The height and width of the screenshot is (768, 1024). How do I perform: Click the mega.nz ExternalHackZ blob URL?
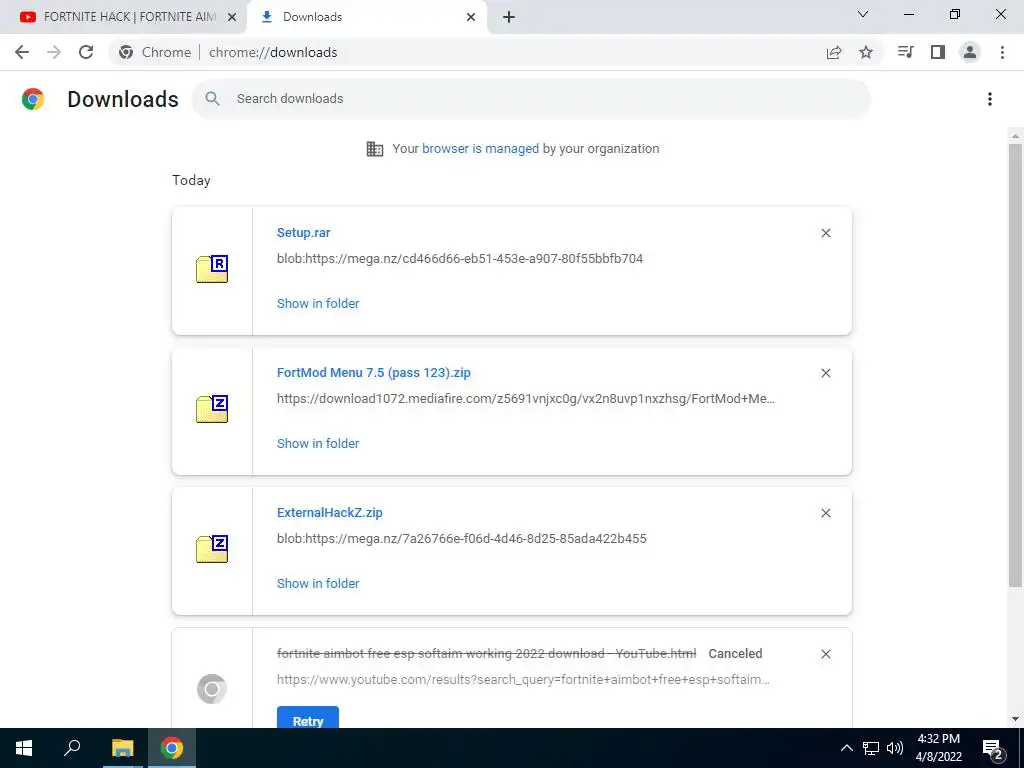click(x=462, y=539)
